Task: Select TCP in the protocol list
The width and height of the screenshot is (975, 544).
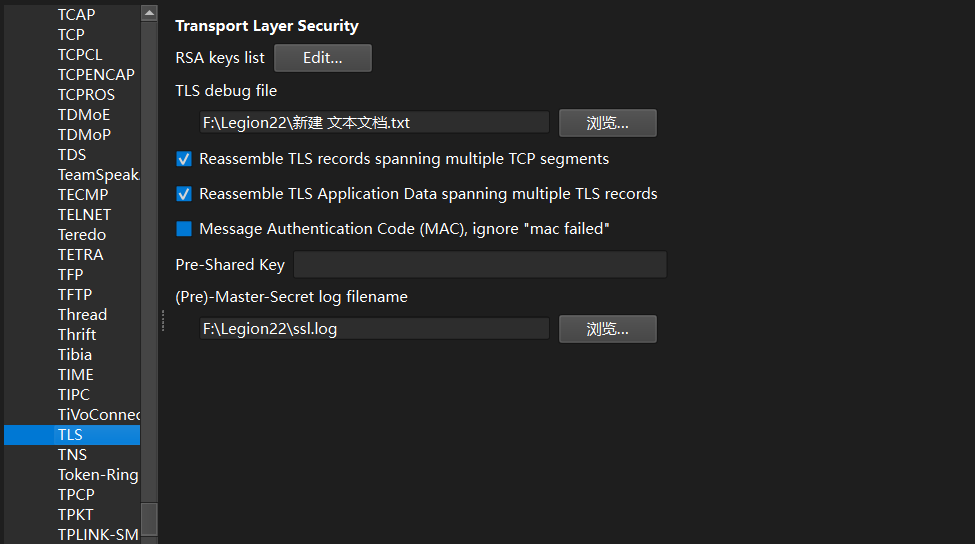Action: point(71,35)
